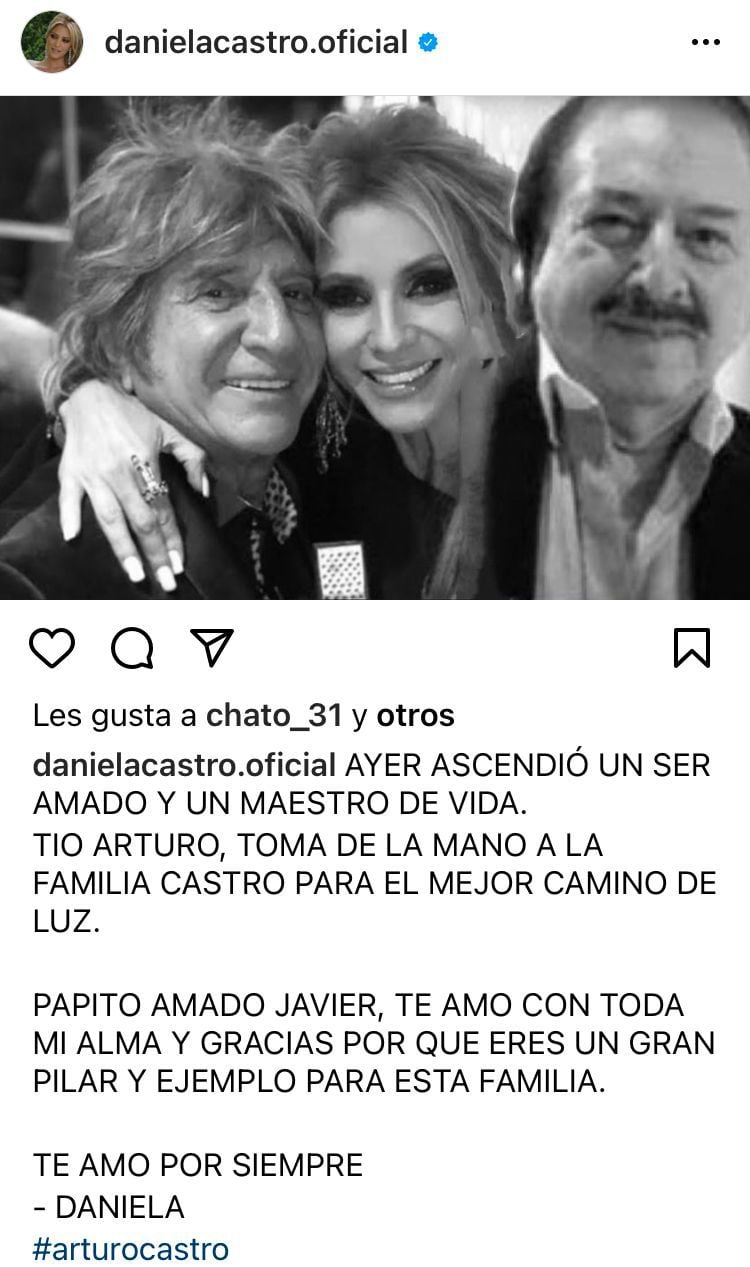Screen dimensions: 750x1268
Task: Like the post with the heart icon
Action: 52,649
